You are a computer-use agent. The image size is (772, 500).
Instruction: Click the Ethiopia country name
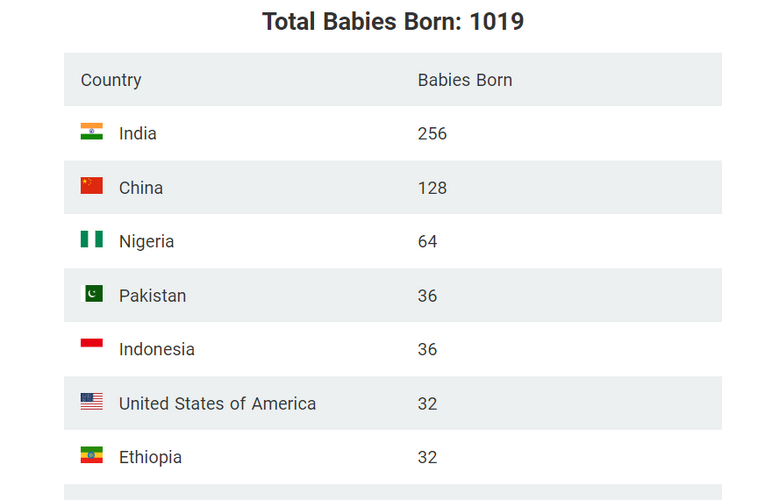150,457
